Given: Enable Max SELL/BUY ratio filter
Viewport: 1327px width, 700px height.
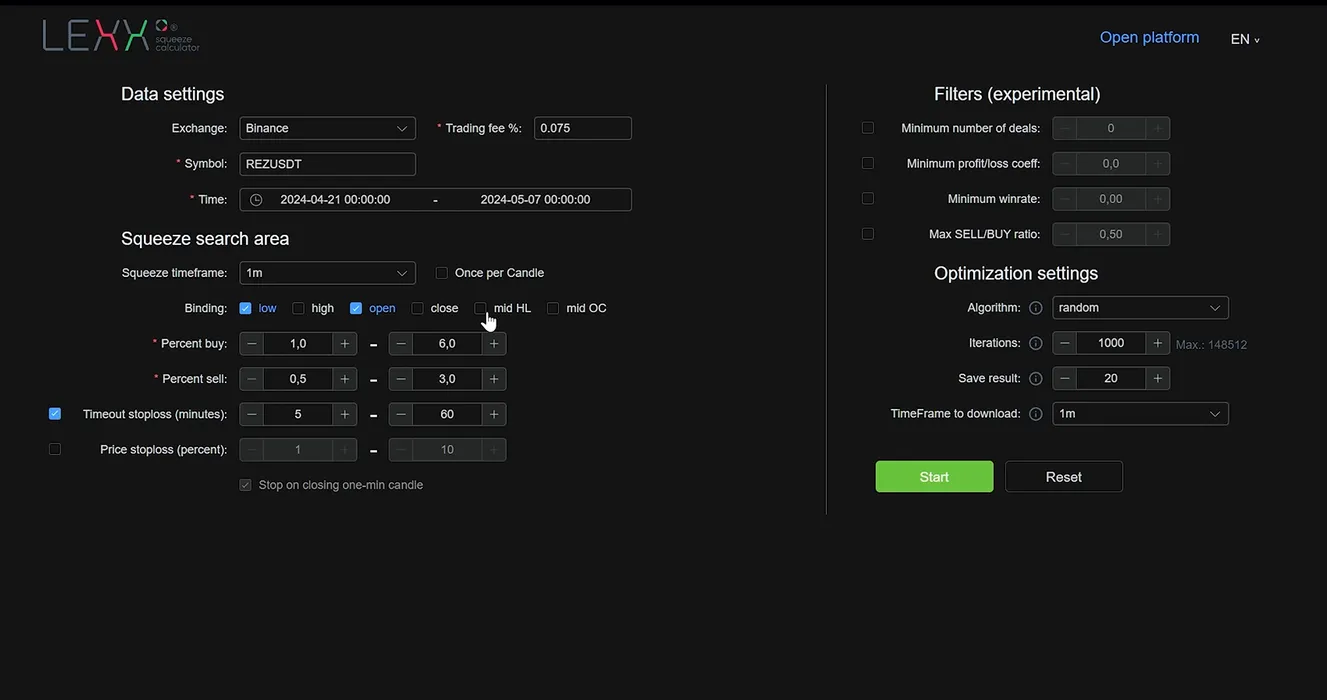Looking at the screenshot, I should click(x=868, y=234).
